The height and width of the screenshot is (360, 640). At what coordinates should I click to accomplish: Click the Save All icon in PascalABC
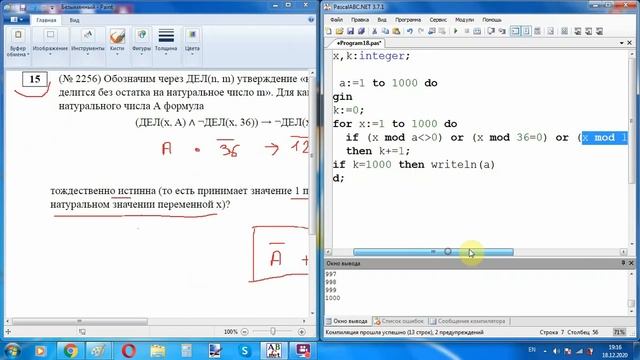click(361, 31)
